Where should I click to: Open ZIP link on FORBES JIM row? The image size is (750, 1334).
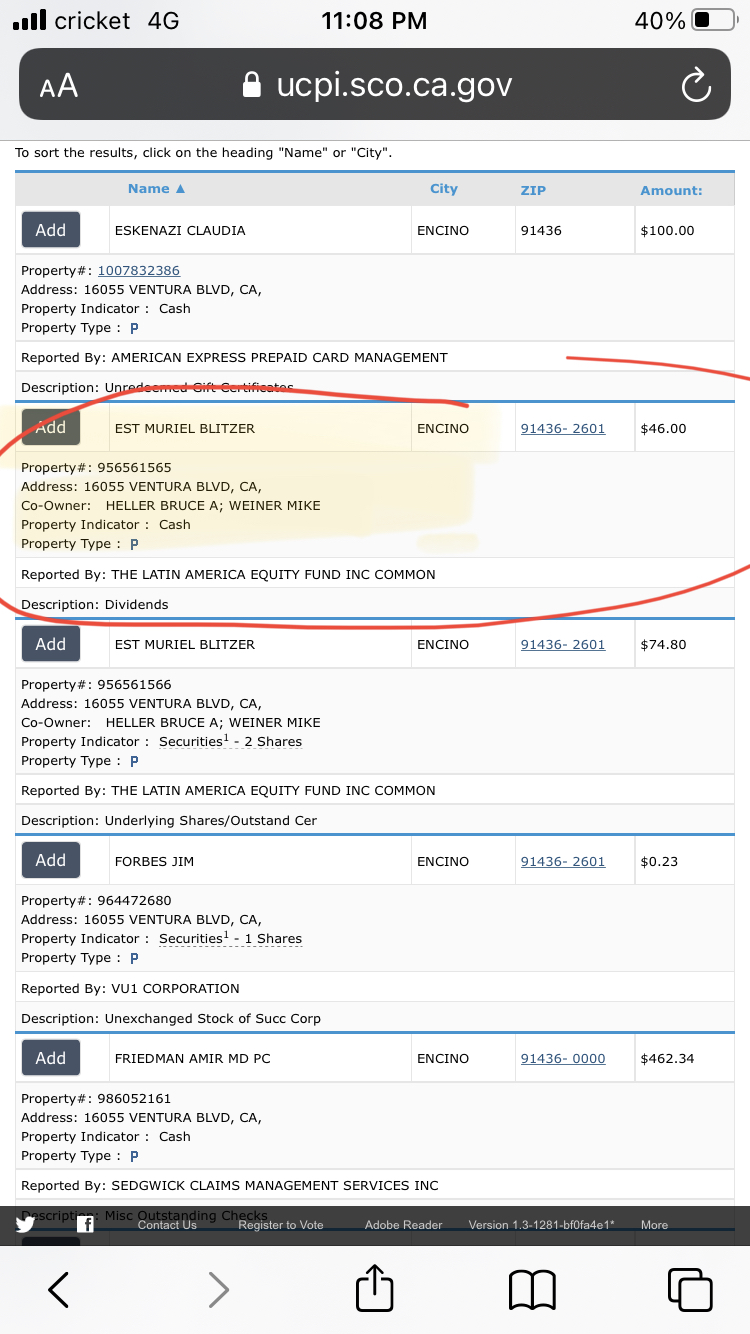tap(563, 861)
